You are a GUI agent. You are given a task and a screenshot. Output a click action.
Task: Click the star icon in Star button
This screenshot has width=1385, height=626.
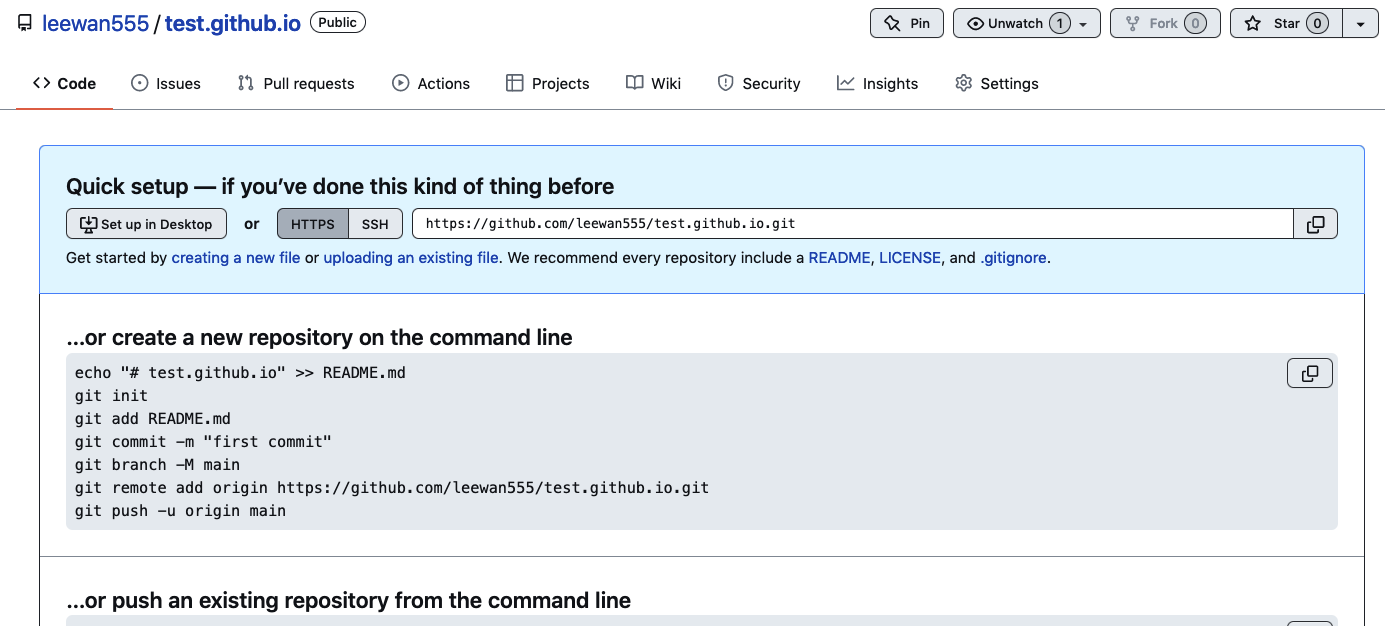(1252, 24)
